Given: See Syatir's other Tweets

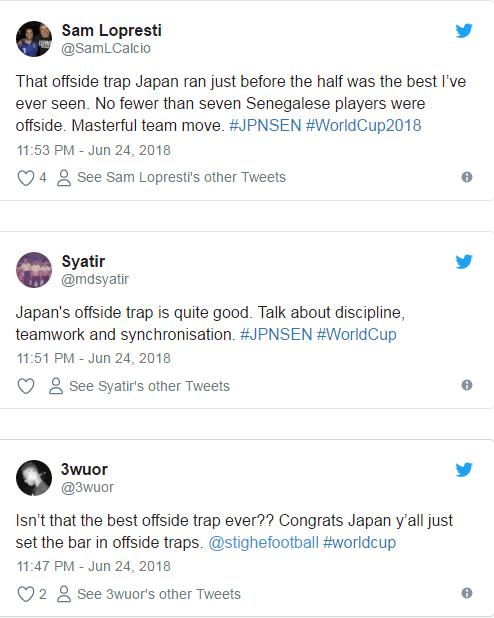Looking at the screenshot, I should point(139,386).
